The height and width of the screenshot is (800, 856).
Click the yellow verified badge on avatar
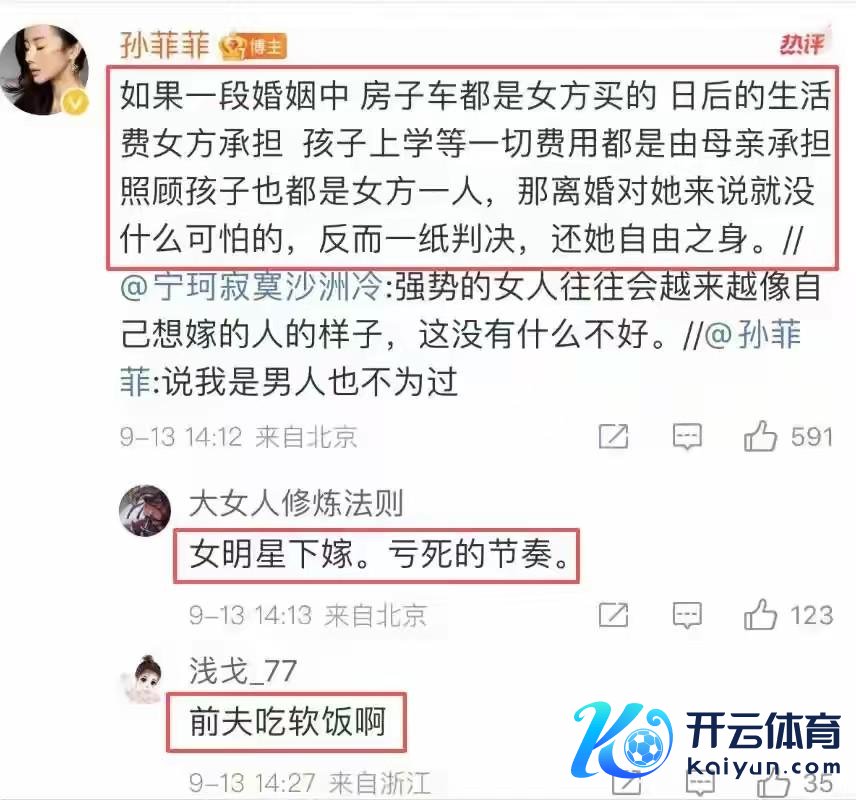click(x=76, y=103)
